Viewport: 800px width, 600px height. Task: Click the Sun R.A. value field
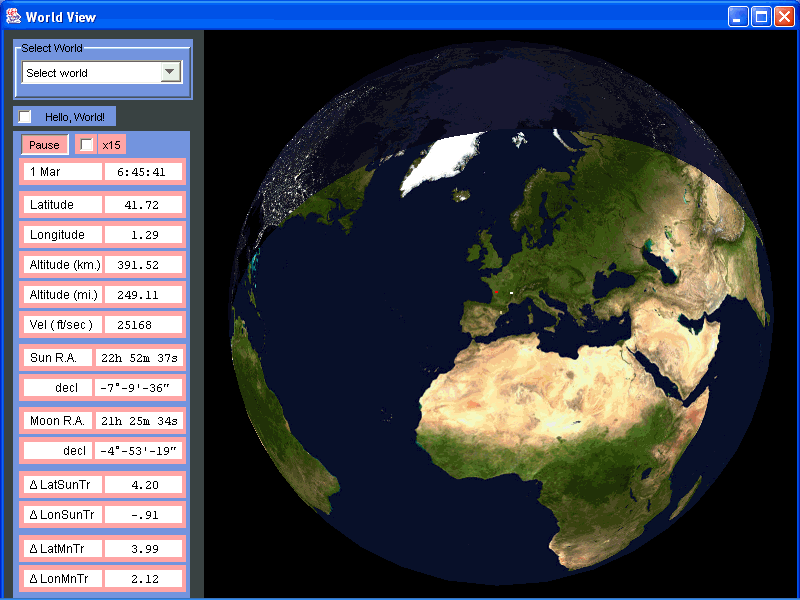[139, 358]
